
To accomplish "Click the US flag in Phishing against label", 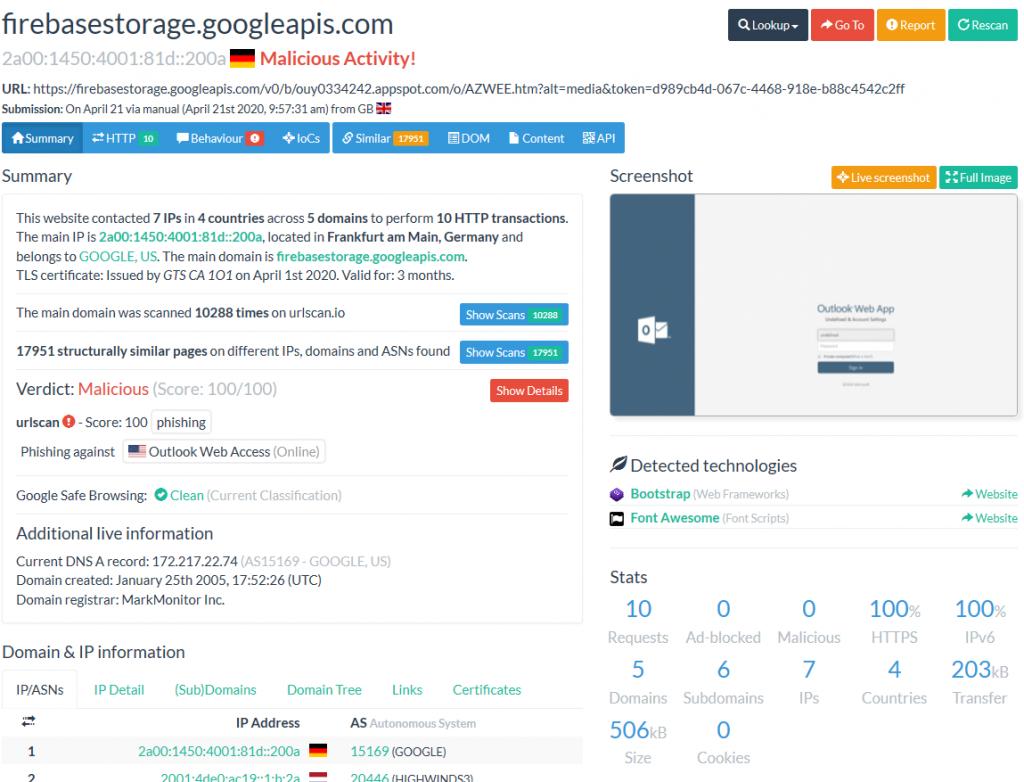I will 137,451.
